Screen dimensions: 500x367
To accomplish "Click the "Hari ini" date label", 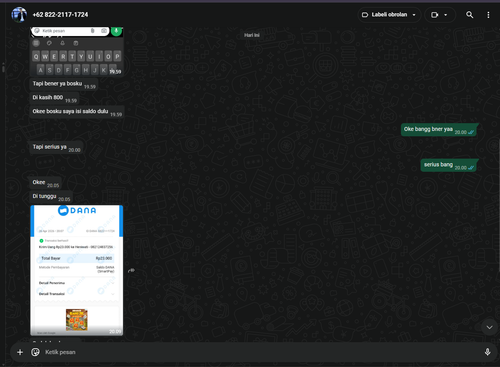I will point(252,35).
